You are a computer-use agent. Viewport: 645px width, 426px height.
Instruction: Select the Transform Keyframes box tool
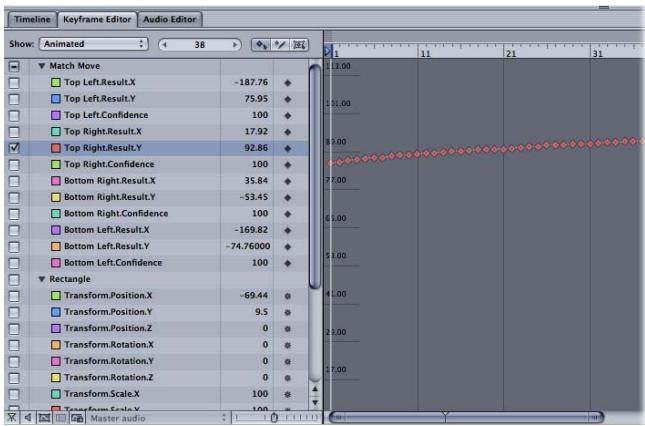[299, 44]
